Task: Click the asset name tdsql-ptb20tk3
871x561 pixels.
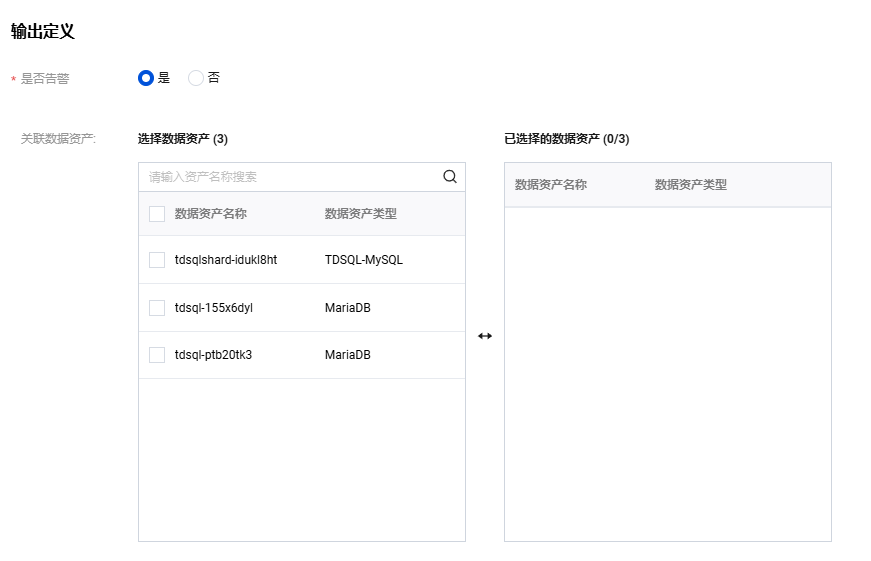Action: 213,355
